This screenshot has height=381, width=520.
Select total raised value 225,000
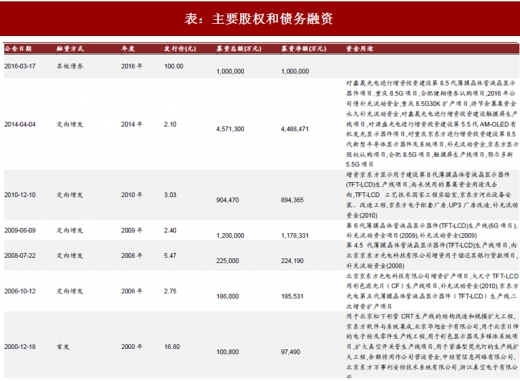pos(227,261)
